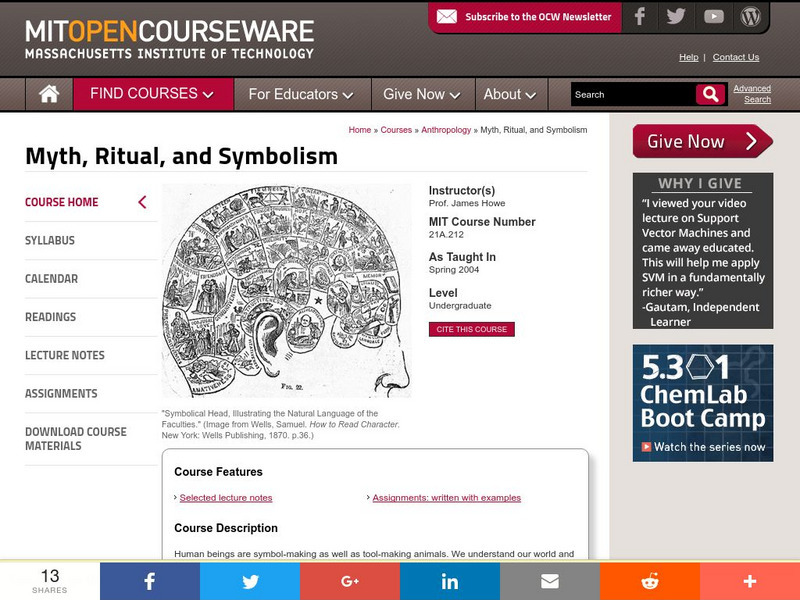Open the Assignments section
Viewport: 800px width, 600px height.
click(x=61, y=393)
